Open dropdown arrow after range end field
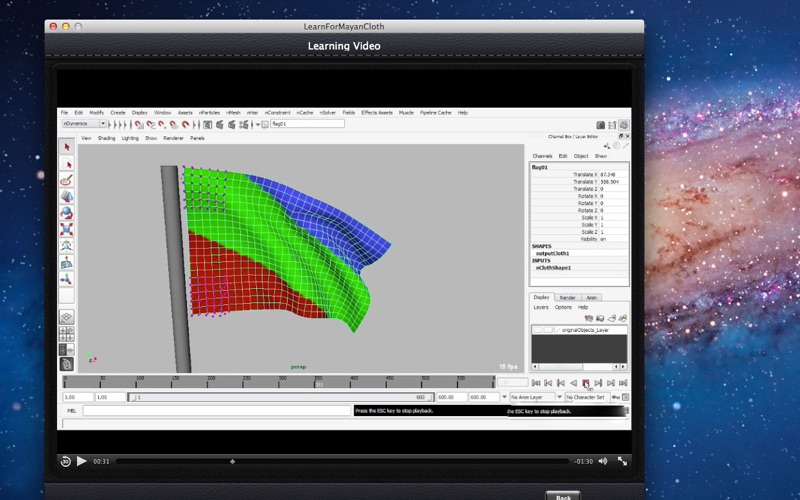 [x=504, y=397]
